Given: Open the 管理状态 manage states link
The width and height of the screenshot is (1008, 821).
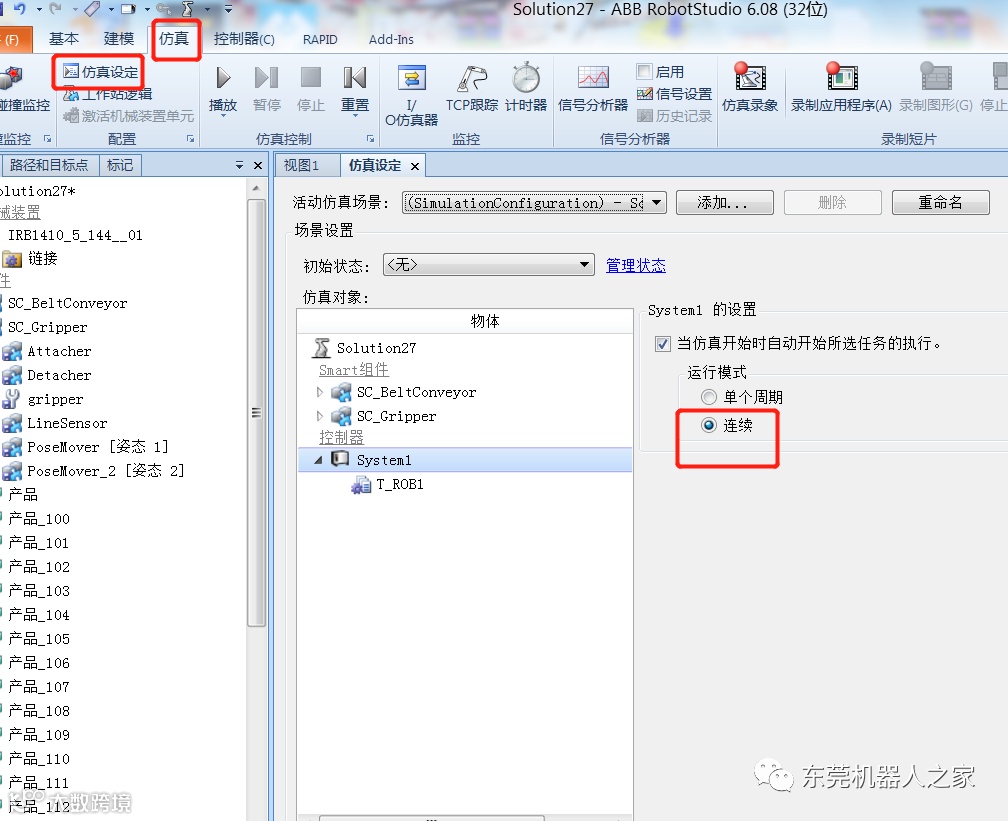Looking at the screenshot, I should tap(636, 265).
